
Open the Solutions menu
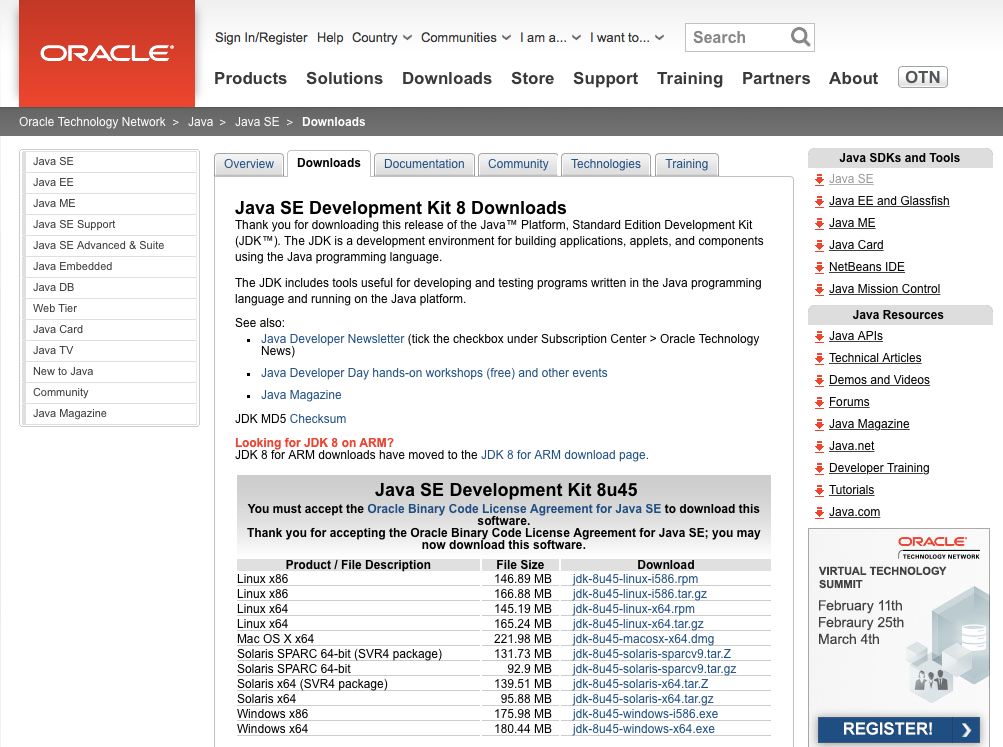coord(344,78)
